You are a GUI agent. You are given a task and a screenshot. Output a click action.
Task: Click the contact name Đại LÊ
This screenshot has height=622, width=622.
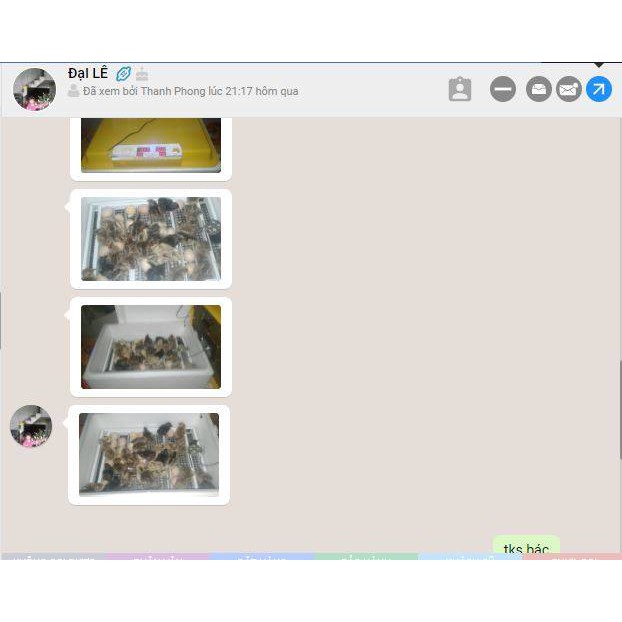[x=87, y=73]
